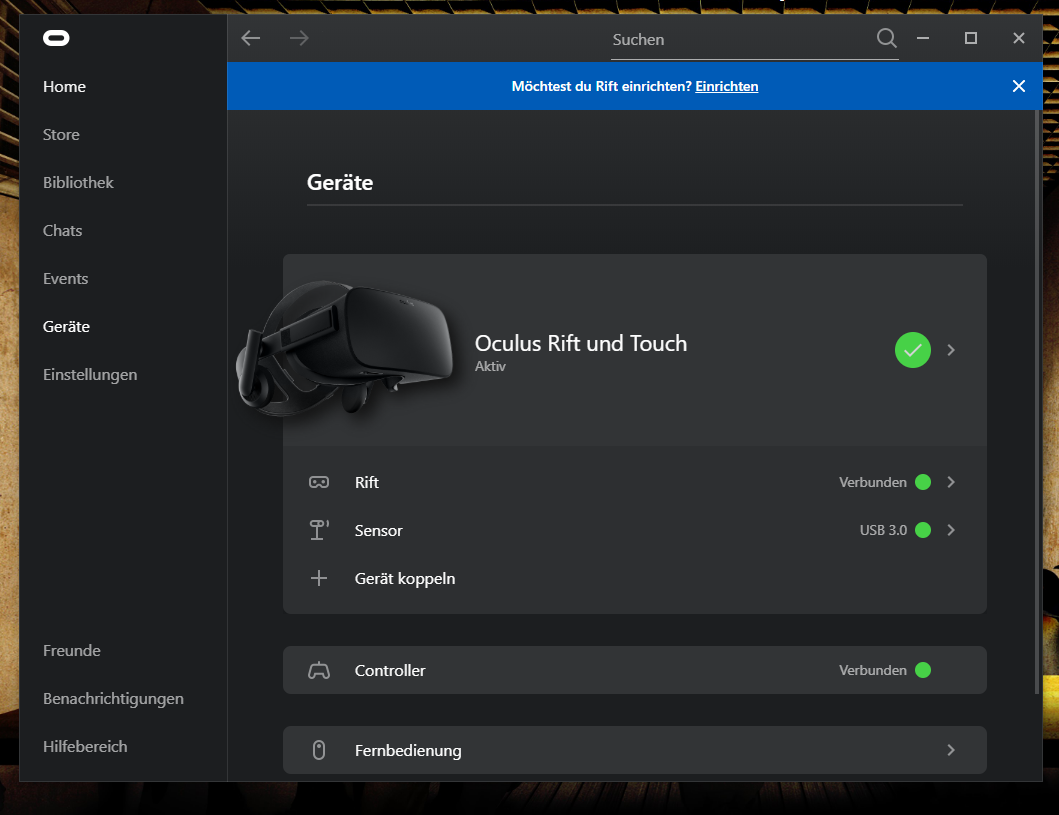Viewport: 1059px width, 815px height.
Task: Click the Rift headset image
Action: point(345,349)
